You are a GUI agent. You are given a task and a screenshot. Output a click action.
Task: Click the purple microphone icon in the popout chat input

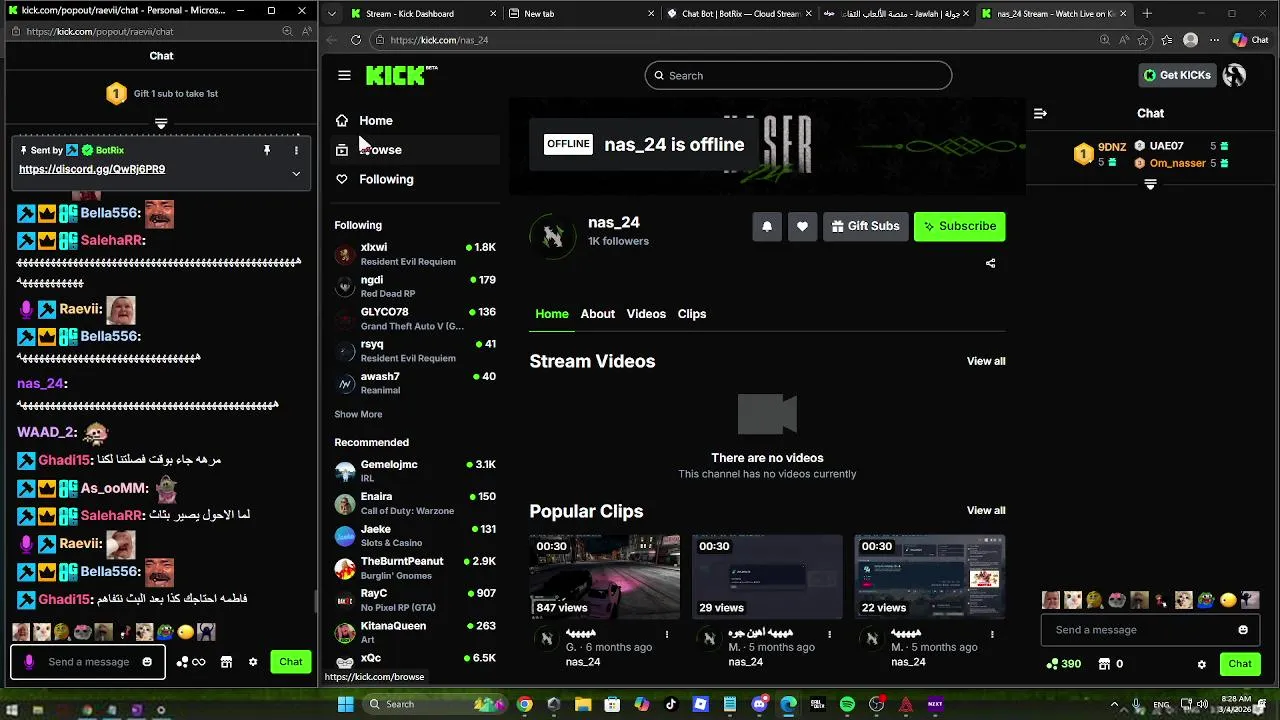(x=28, y=662)
